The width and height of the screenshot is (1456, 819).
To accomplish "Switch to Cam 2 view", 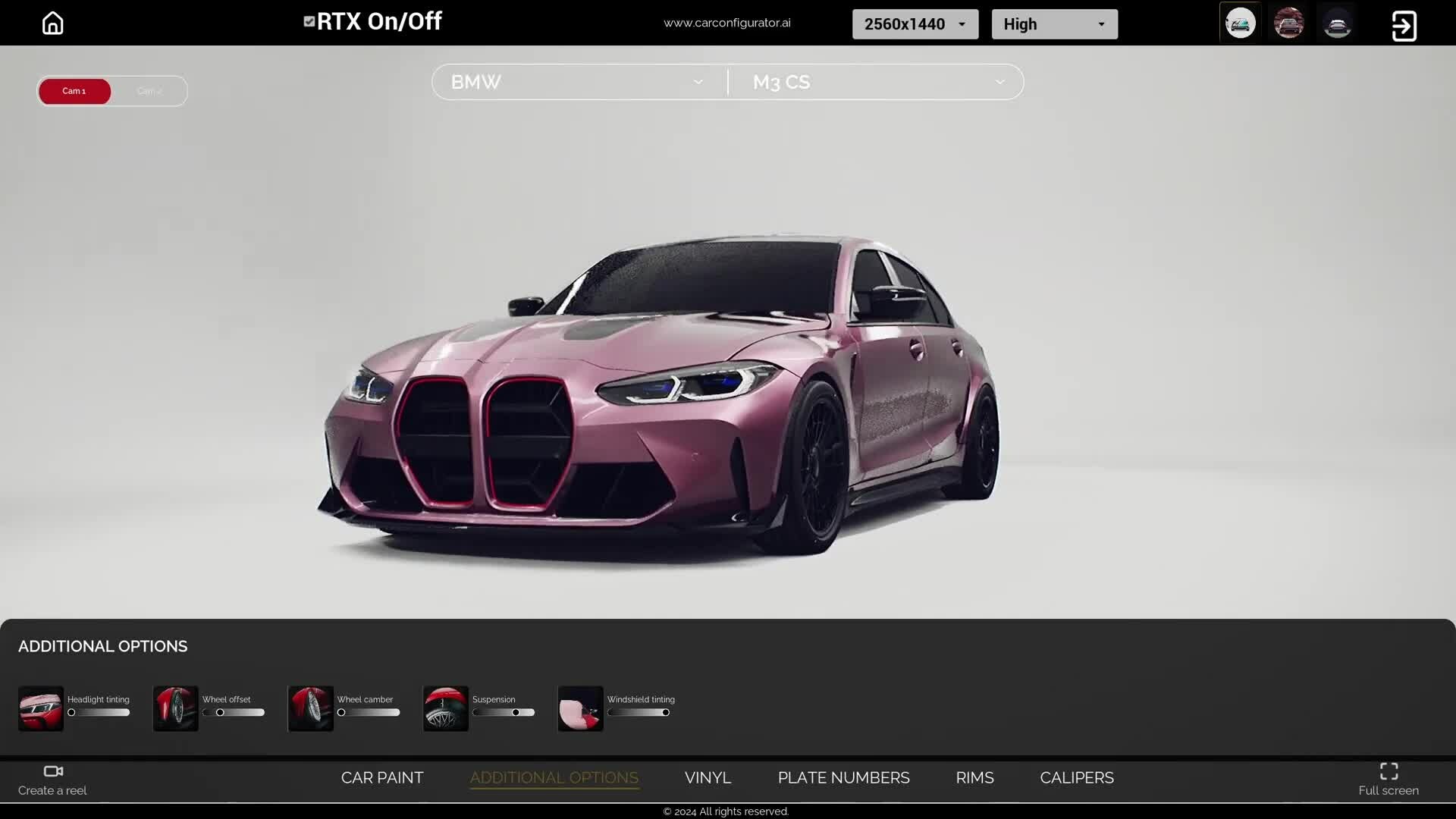I will (149, 91).
